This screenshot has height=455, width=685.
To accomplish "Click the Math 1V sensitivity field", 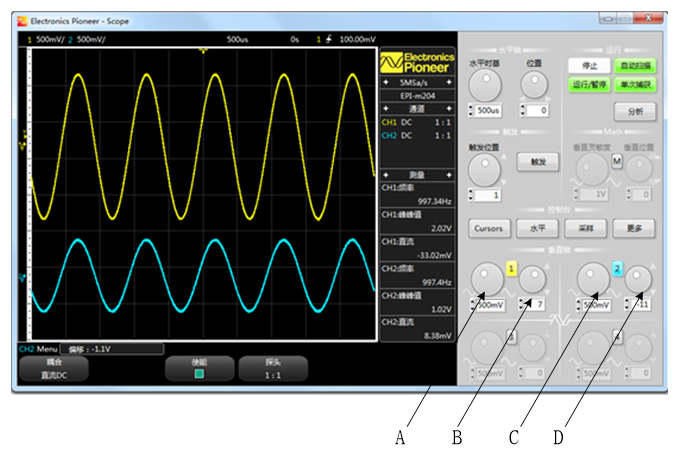I will [594, 194].
